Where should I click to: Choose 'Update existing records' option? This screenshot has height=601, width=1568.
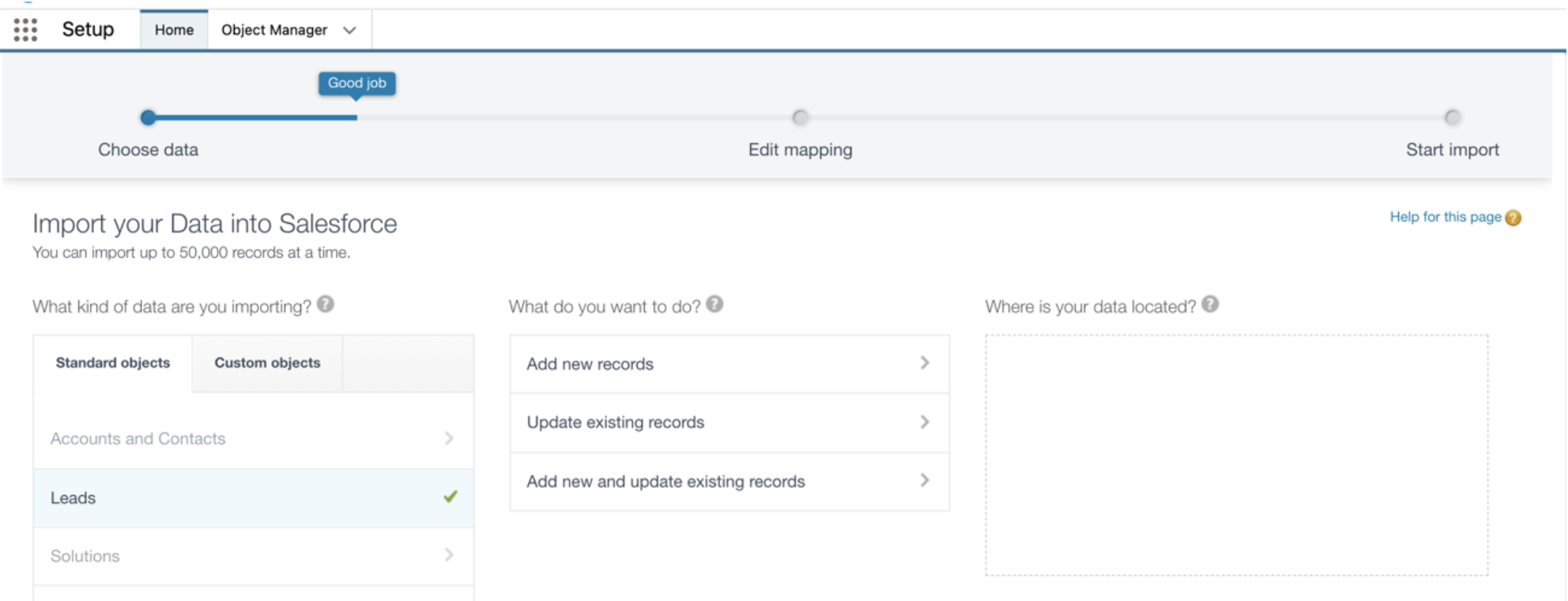[729, 422]
